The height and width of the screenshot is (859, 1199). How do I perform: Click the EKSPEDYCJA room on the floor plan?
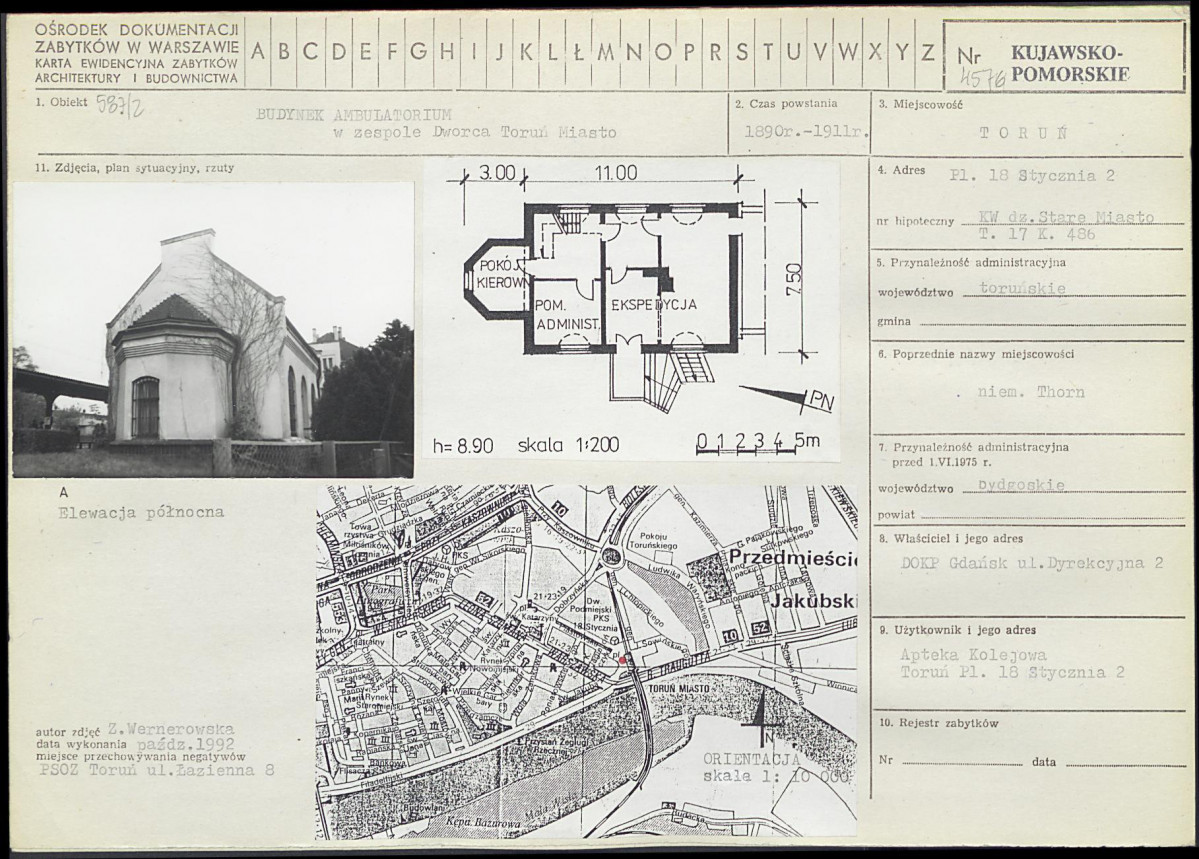point(653,304)
